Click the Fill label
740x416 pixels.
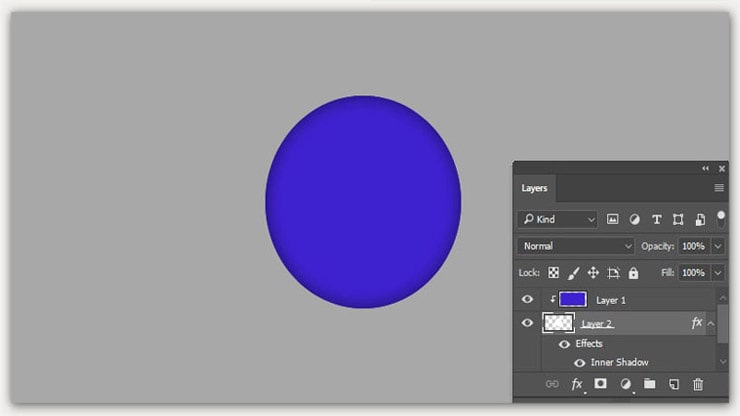pyautogui.click(x=667, y=272)
